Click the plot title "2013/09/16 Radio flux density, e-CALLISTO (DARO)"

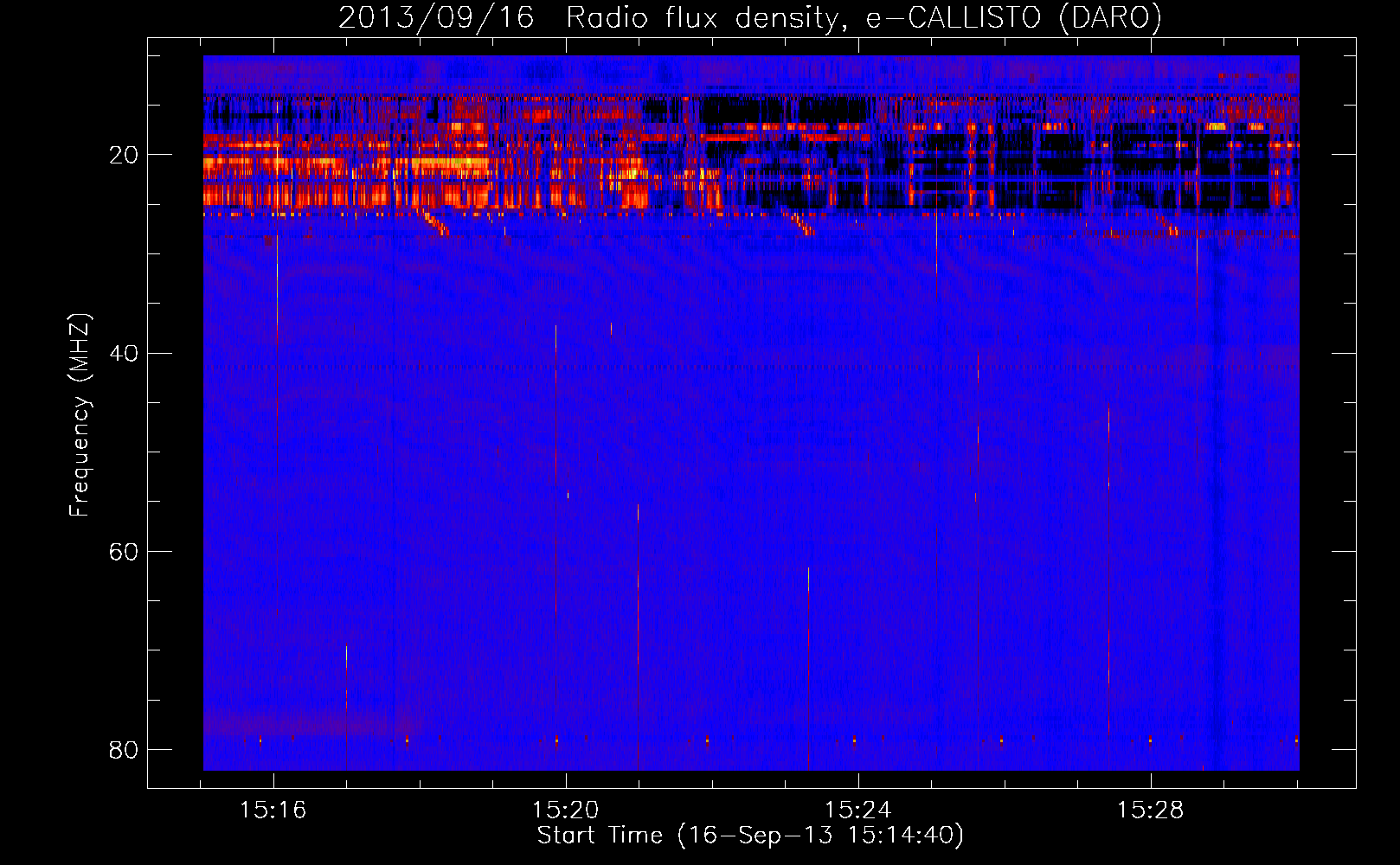[x=750, y=17]
